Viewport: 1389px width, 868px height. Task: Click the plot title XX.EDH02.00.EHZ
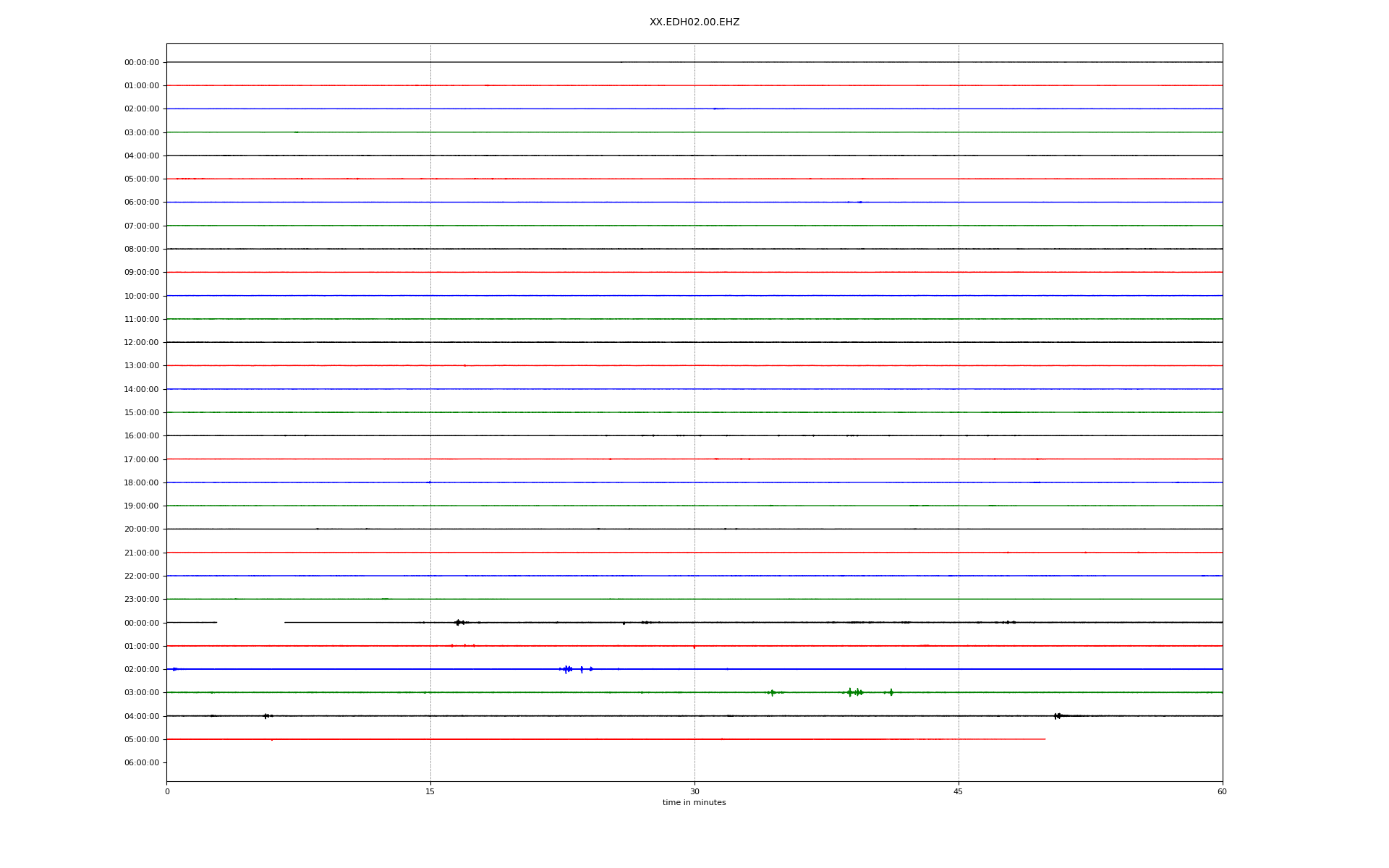coord(694,22)
